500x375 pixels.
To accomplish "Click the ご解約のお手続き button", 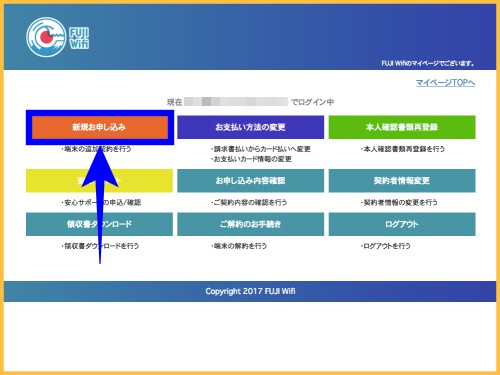I will (x=250, y=224).
